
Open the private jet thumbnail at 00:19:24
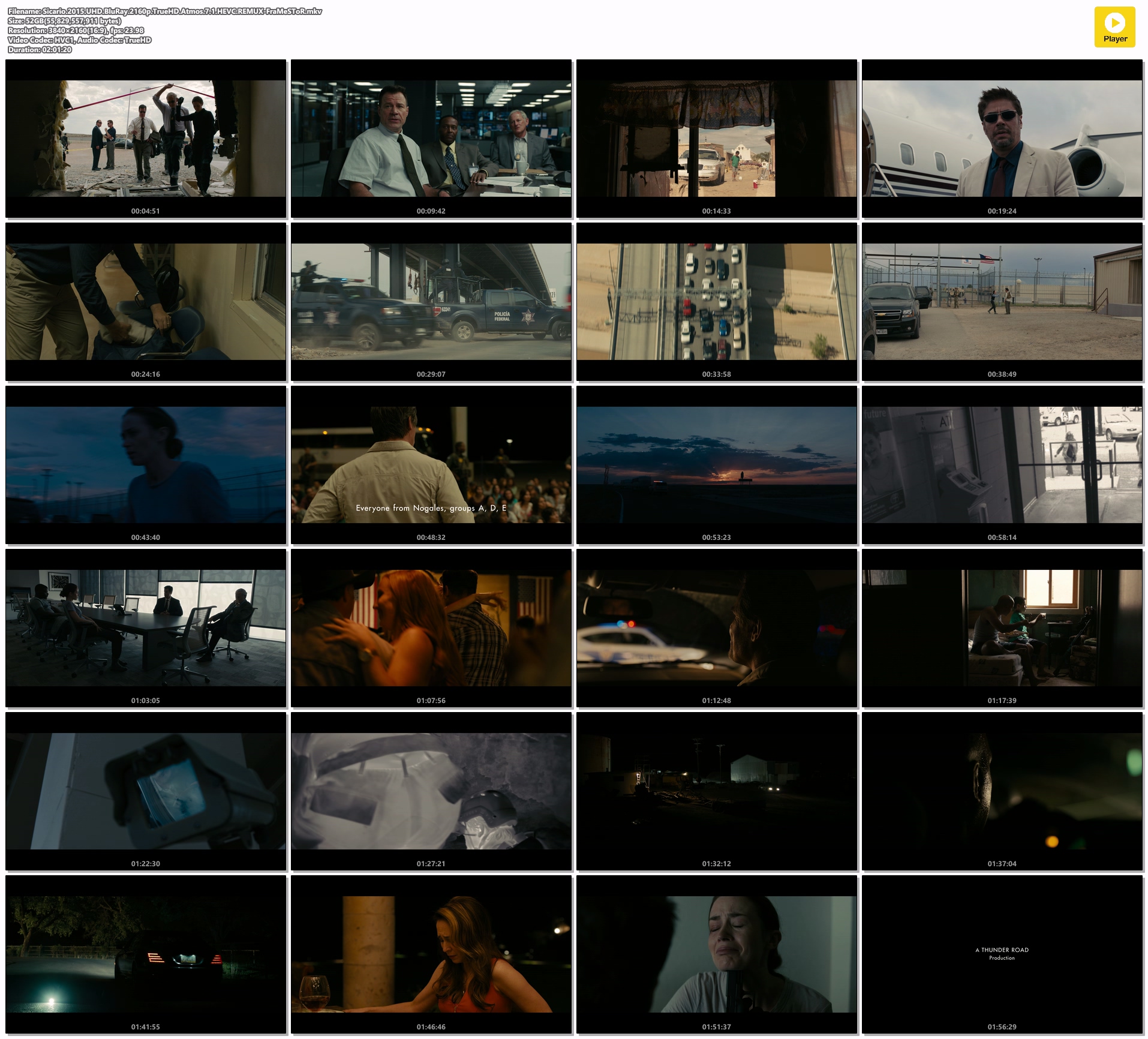[x=1002, y=139]
